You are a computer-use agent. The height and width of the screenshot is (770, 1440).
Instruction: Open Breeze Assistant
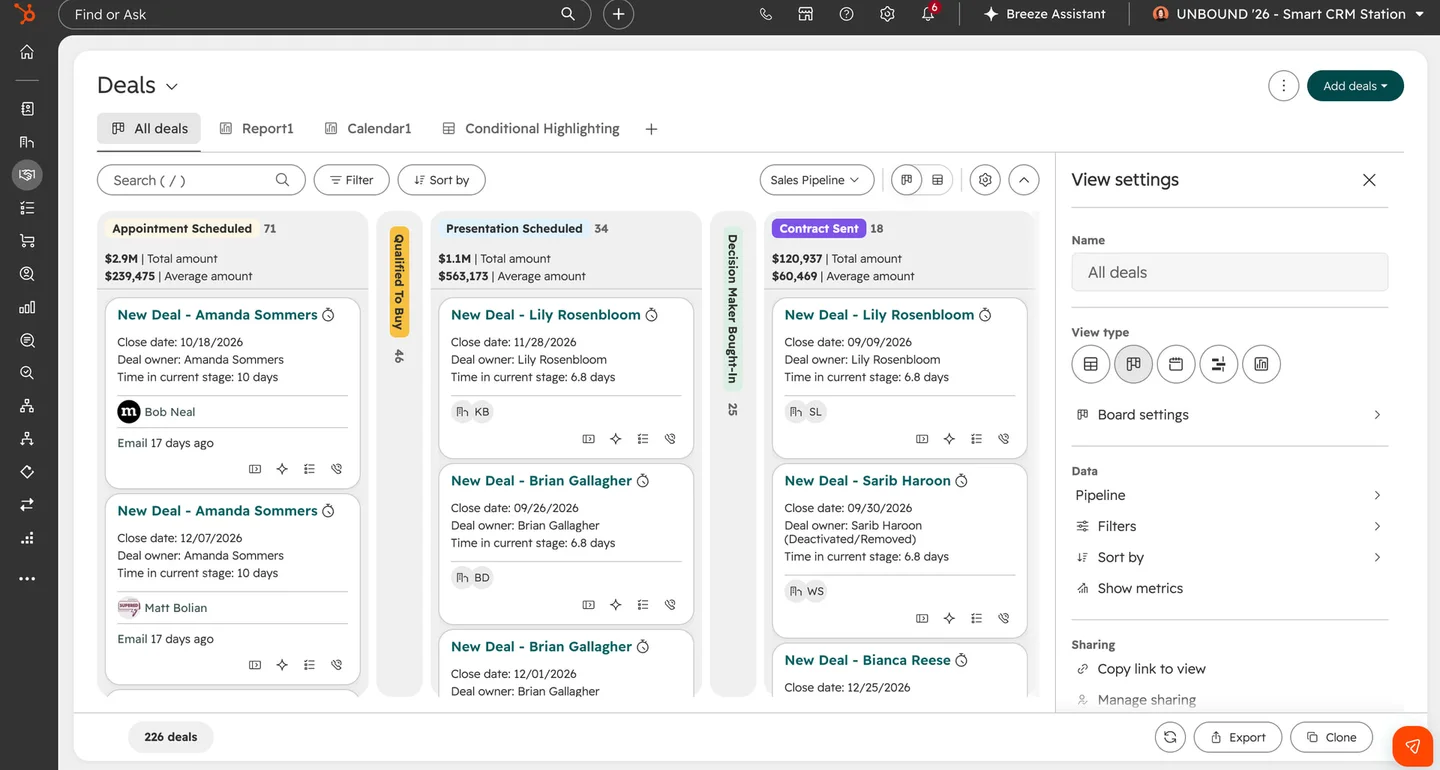(1044, 14)
